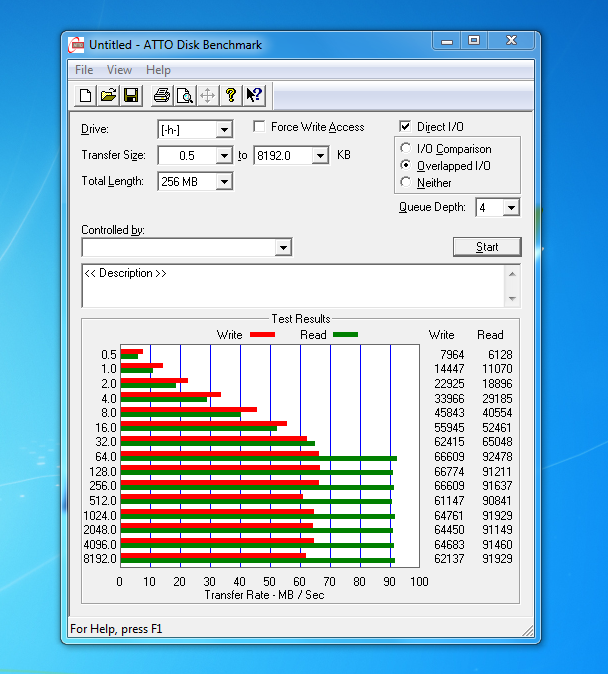The height and width of the screenshot is (674, 608).
Task: Click the yellow question mark About icon
Action: click(231, 96)
